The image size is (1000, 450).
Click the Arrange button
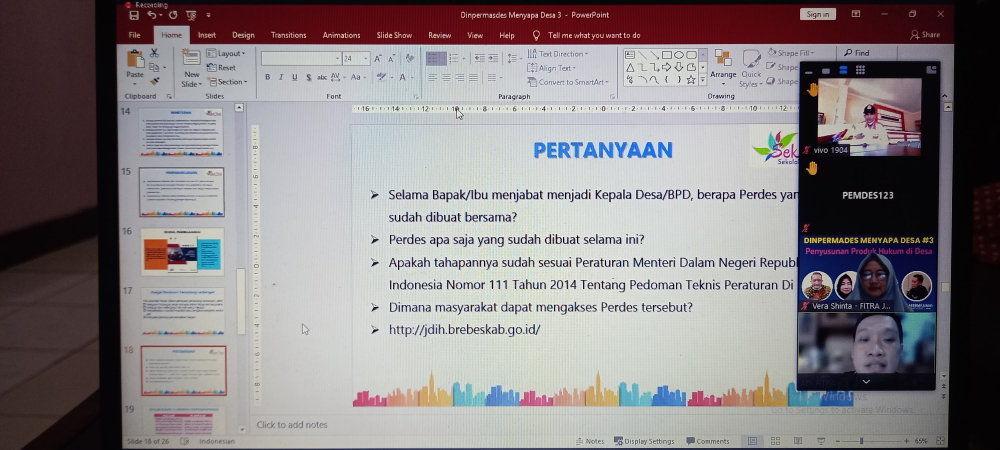723,68
